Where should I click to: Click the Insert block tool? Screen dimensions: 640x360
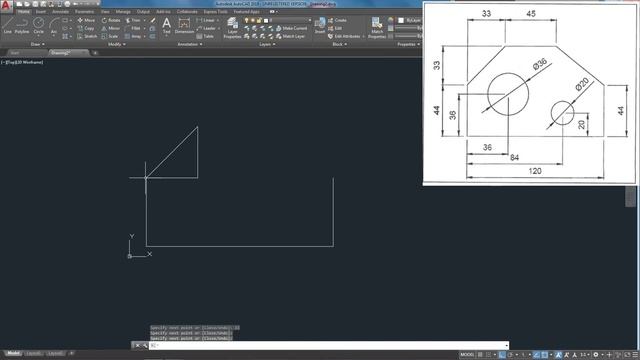(320, 25)
